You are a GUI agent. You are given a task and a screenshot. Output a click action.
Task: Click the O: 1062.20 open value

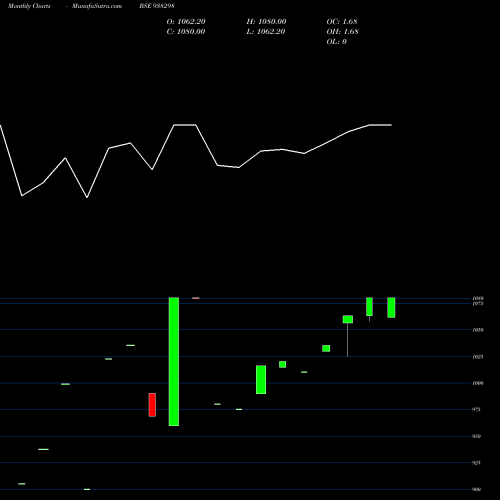[x=186, y=22]
